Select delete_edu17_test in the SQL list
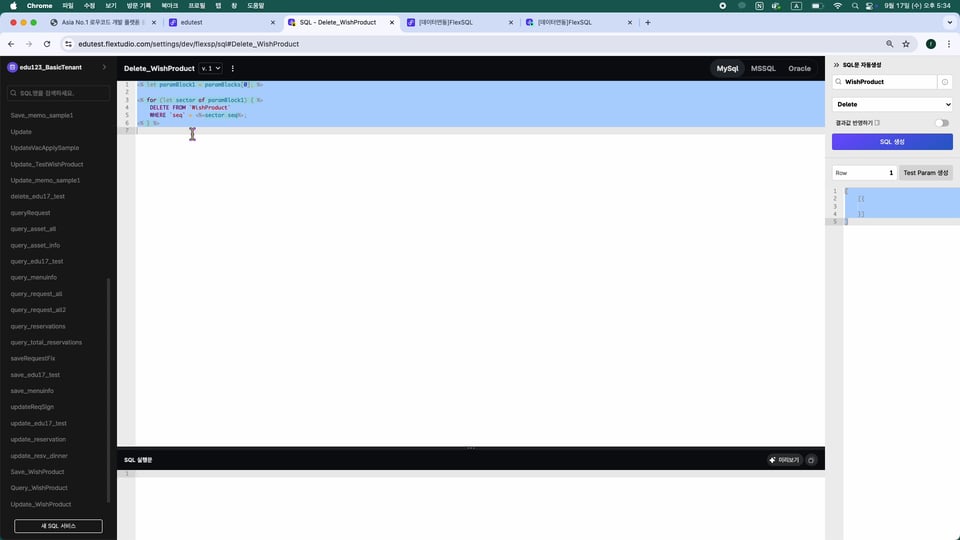The height and width of the screenshot is (540, 960). tap(37, 197)
